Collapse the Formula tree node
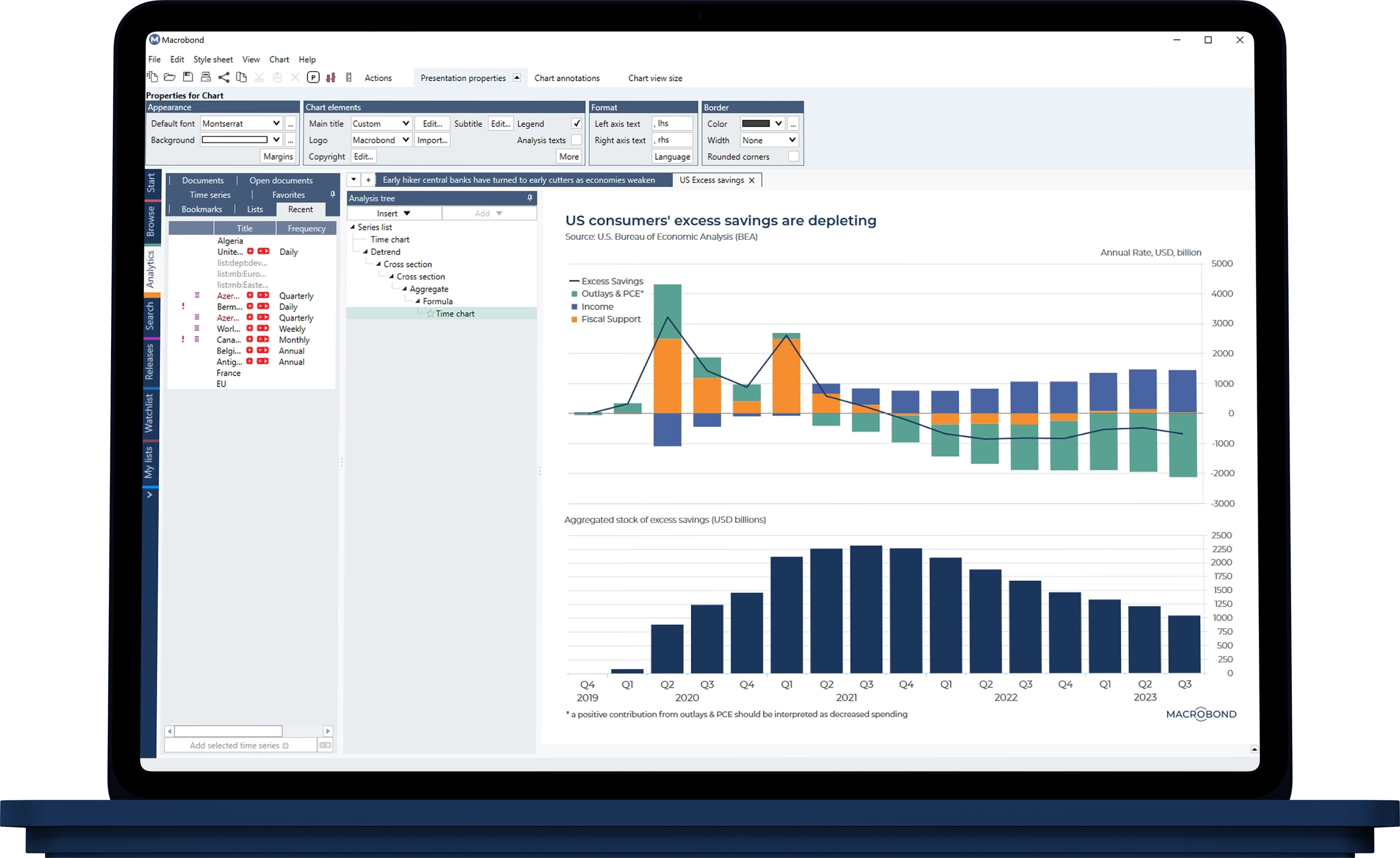 417,301
